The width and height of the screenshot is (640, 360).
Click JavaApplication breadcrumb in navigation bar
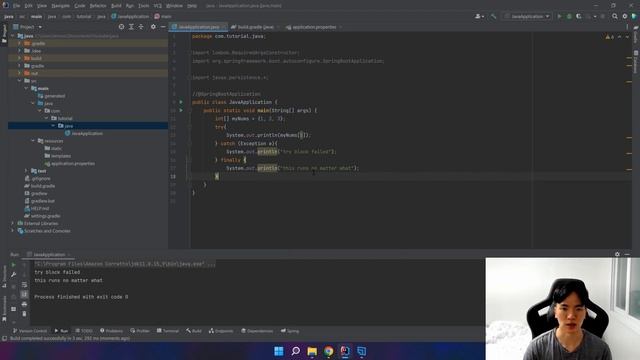(130, 16)
